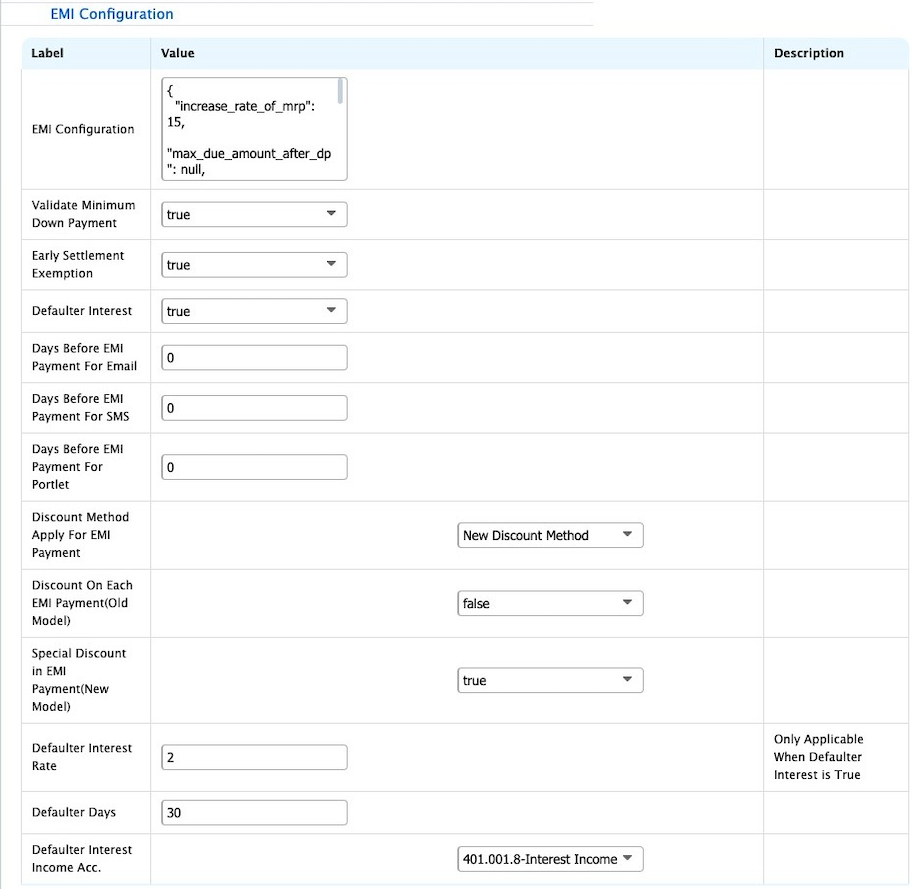The image size is (912, 889).
Task: Open the 401.001.8-Interest Income account dropdown
Action: coord(550,859)
